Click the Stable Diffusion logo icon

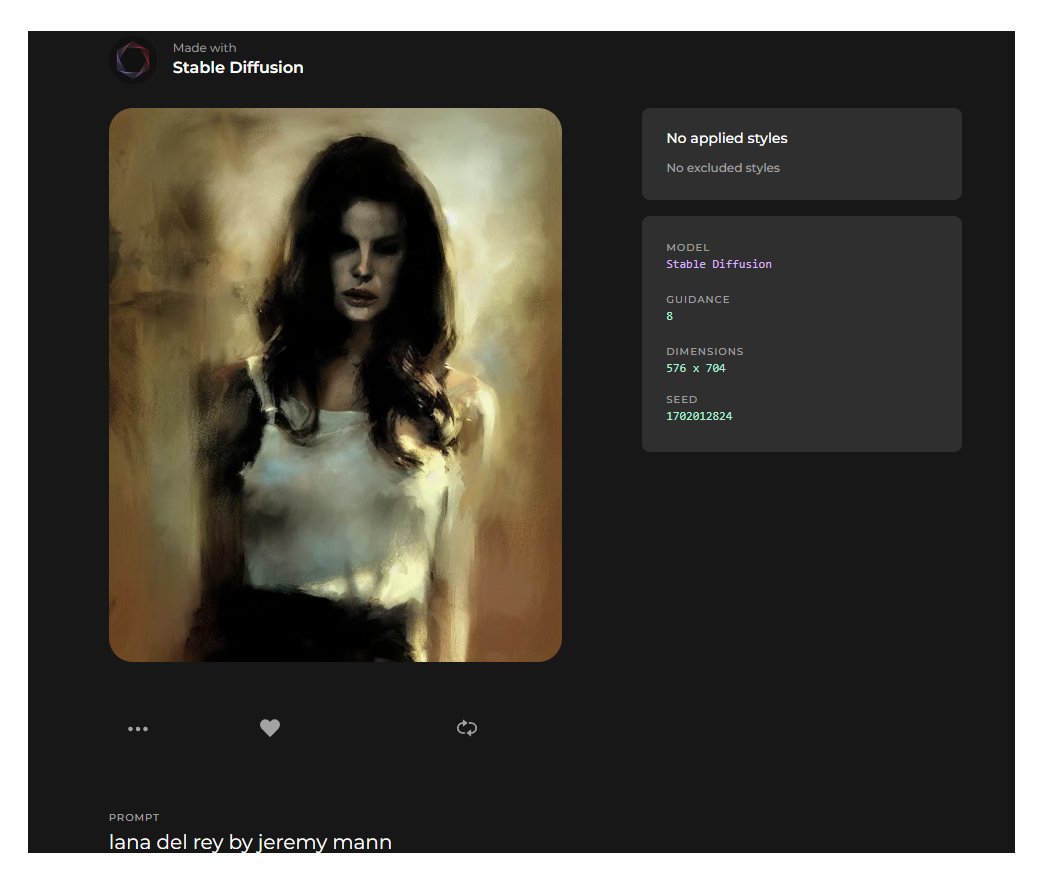coord(133,60)
